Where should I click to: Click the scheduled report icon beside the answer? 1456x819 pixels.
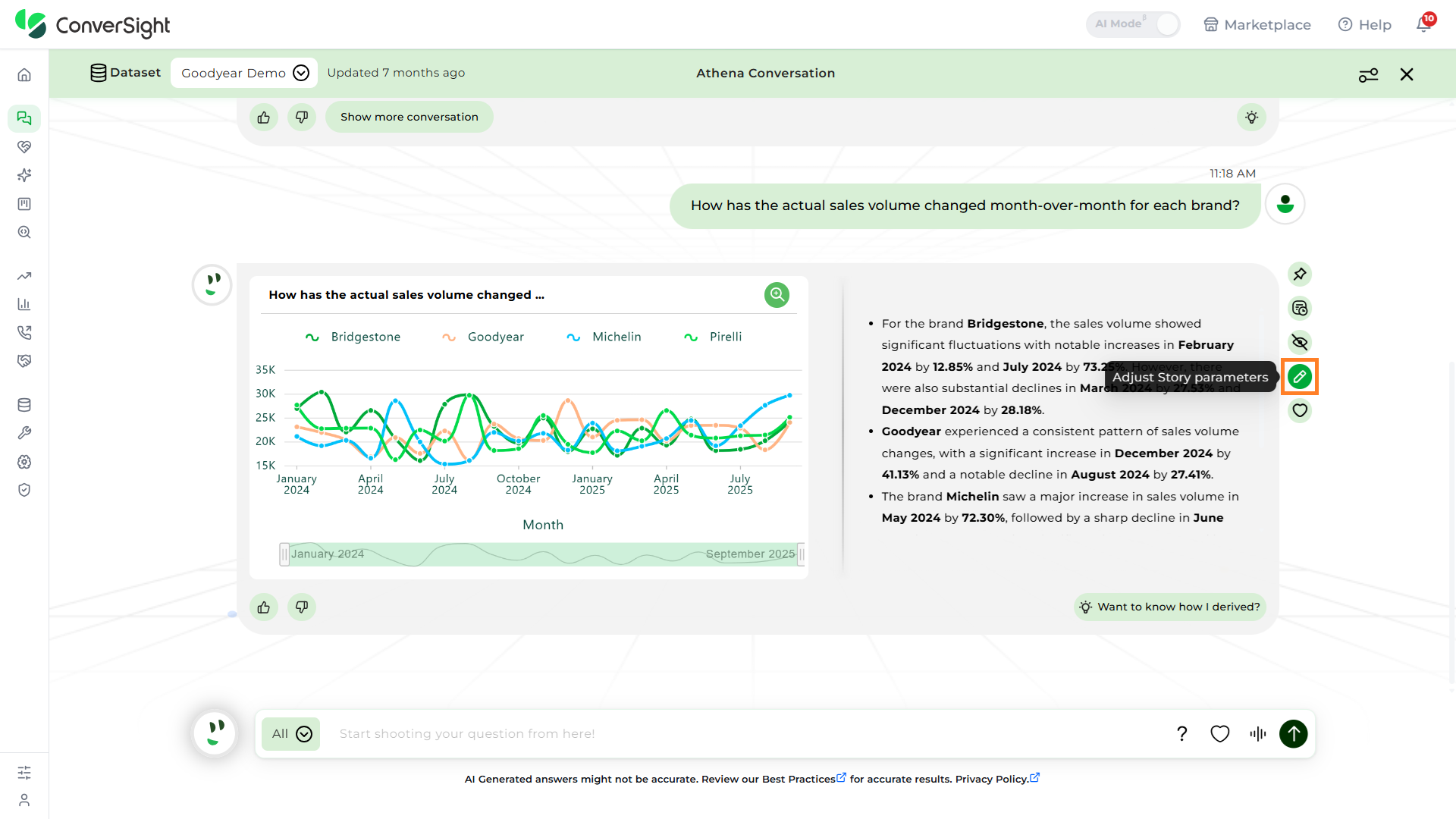(1300, 308)
